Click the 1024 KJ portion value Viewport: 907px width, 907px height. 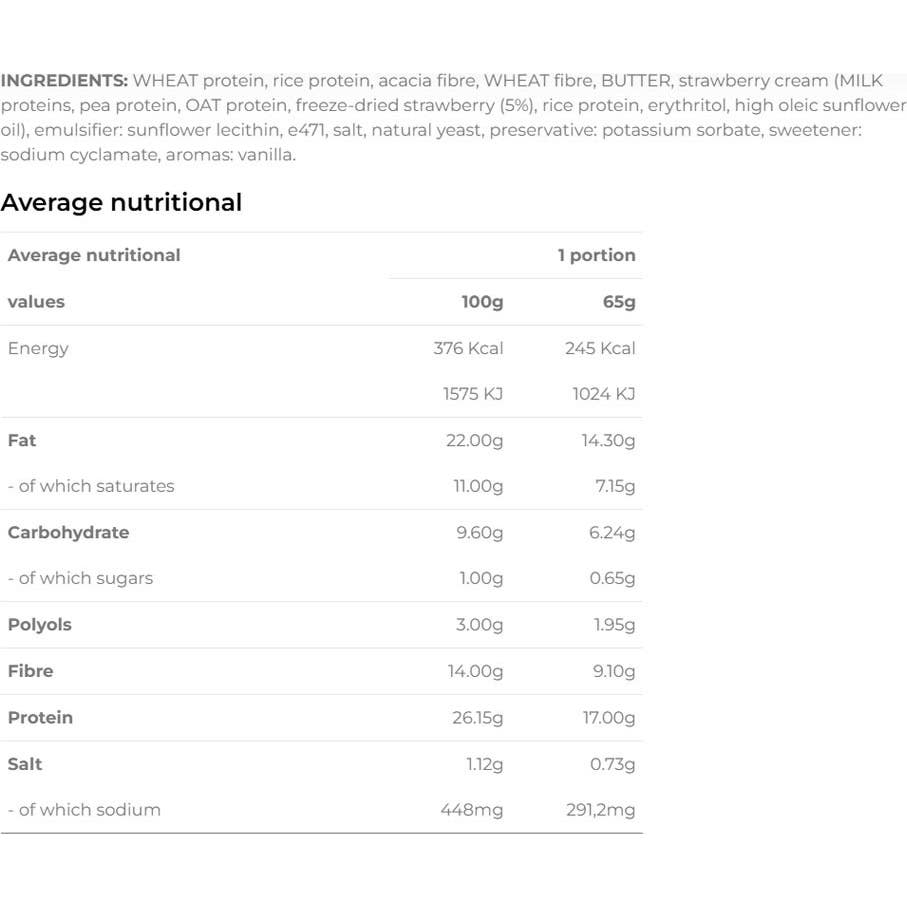pyautogui.click(x=603, y=394)
